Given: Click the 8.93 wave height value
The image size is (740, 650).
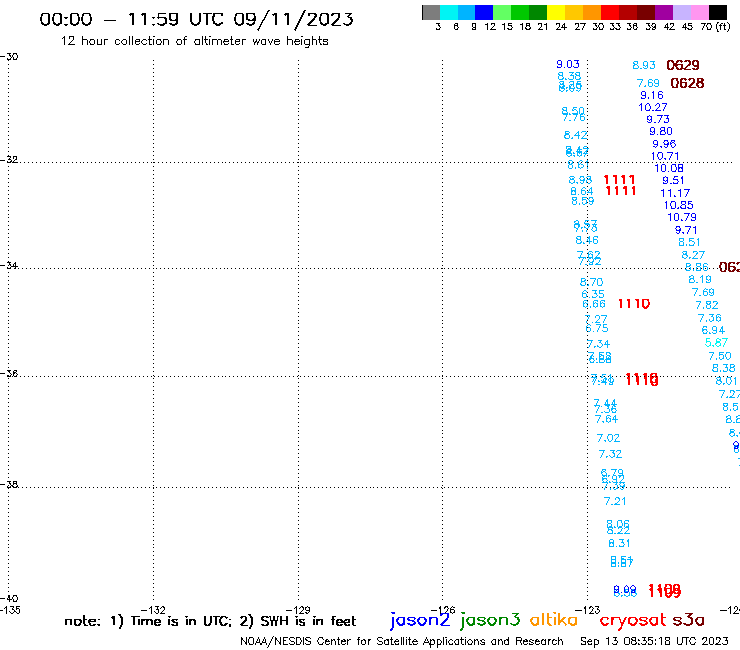Looking at the screenshot, I should (644, 65).
